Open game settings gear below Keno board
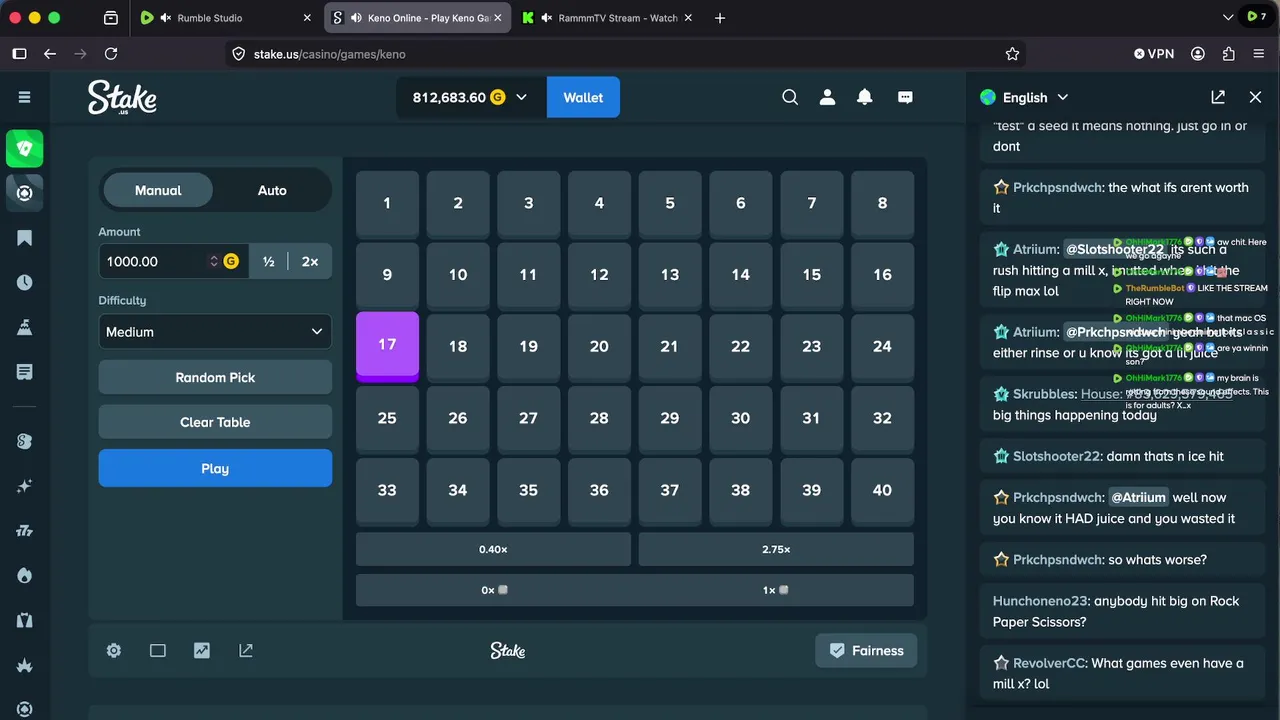This screenshot has width=1280, height=720. [x=114, y=651]
